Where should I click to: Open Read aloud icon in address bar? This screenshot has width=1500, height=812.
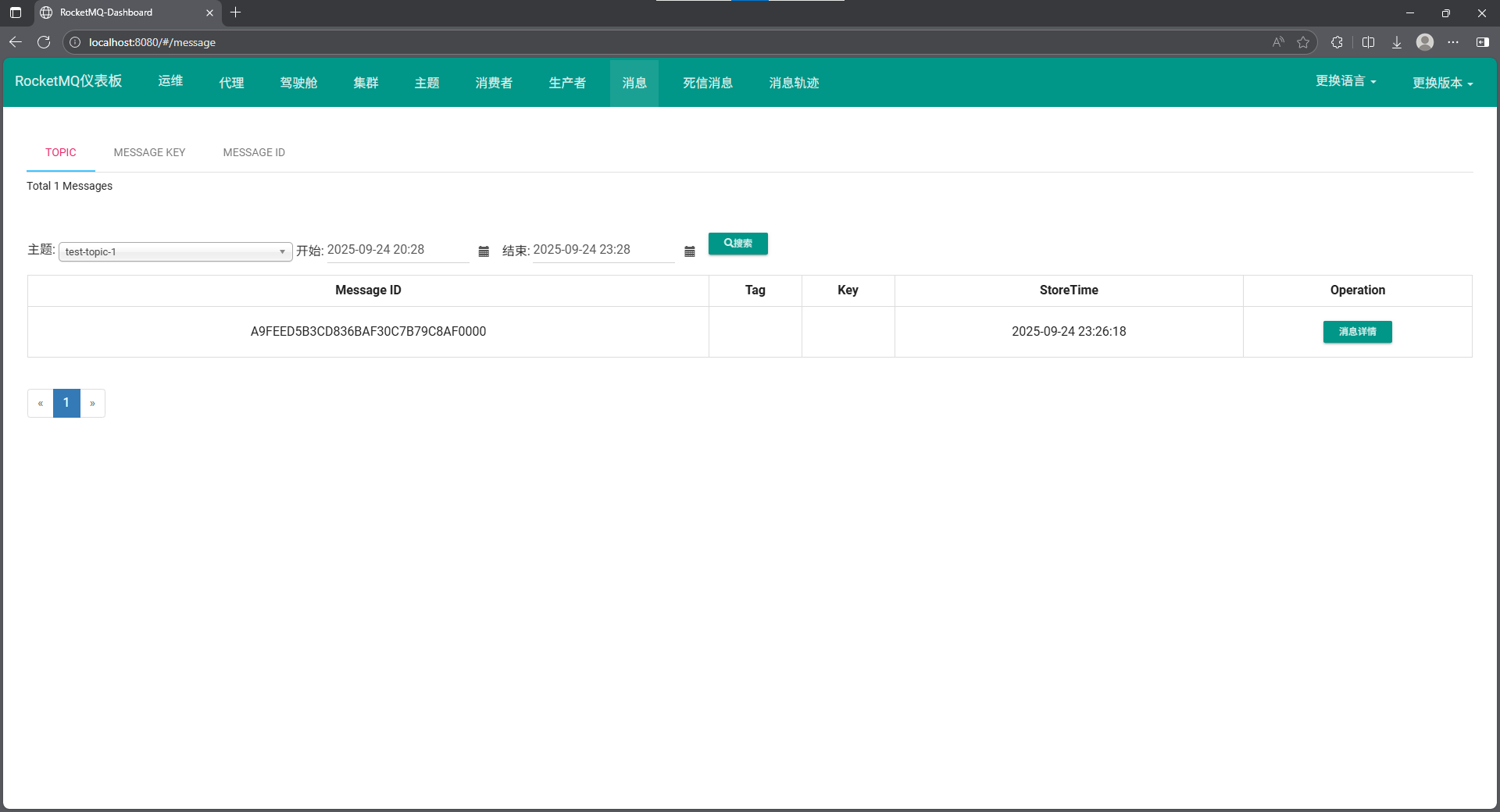pyautogui.click(x=1278, y=42)
